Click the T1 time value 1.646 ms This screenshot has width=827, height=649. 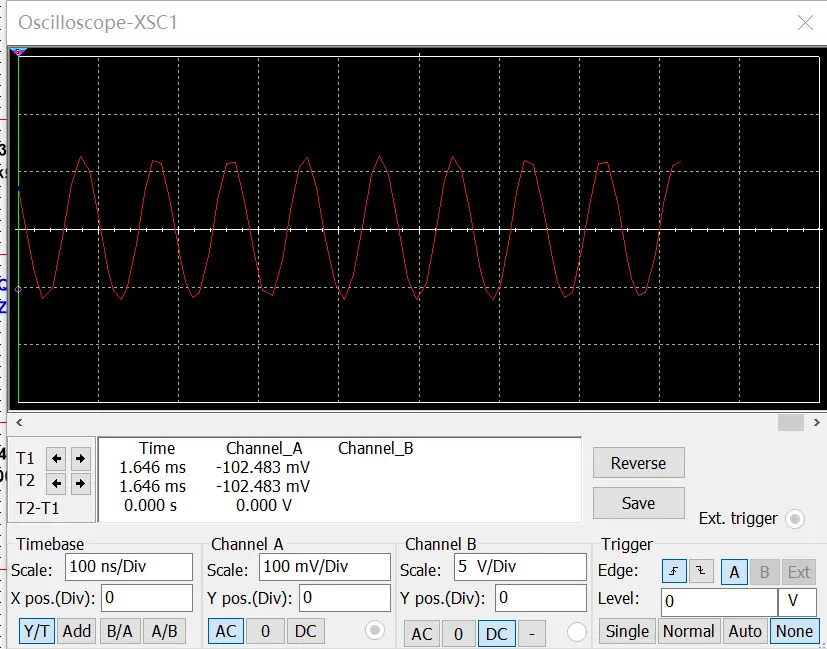click(x=153, y=468)
